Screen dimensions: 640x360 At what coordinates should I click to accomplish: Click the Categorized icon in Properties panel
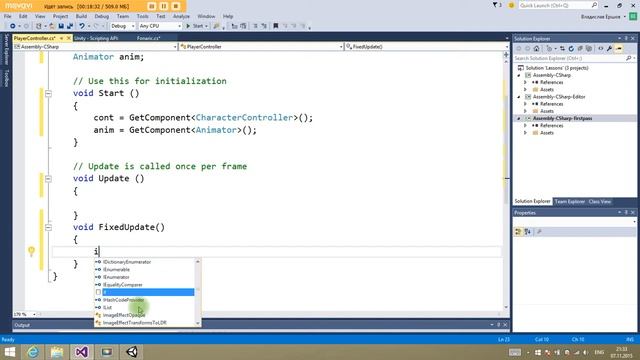[x=518, y=232]
